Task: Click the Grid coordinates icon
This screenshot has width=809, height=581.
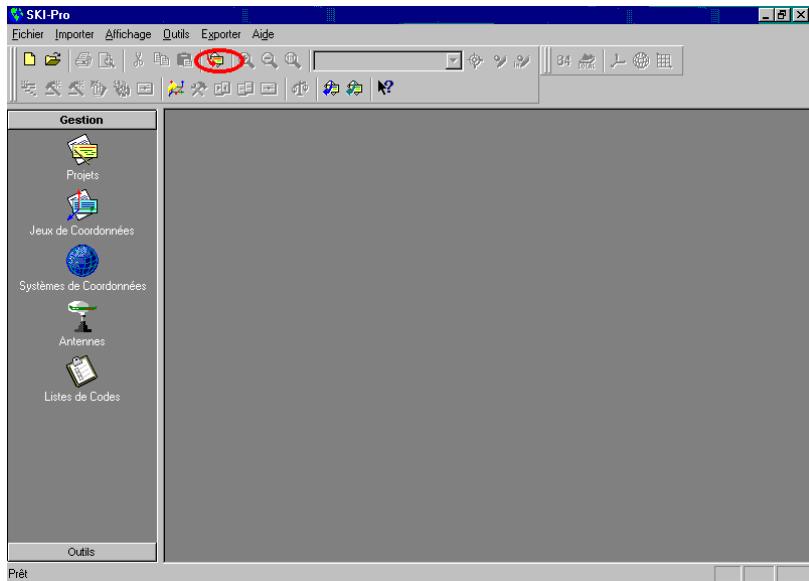Action: point(664,61)
